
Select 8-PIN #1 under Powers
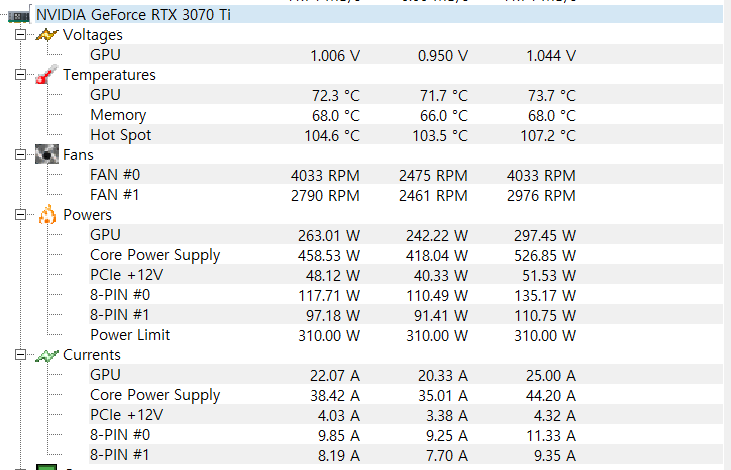pyautogui.click(x=406, y=315)
